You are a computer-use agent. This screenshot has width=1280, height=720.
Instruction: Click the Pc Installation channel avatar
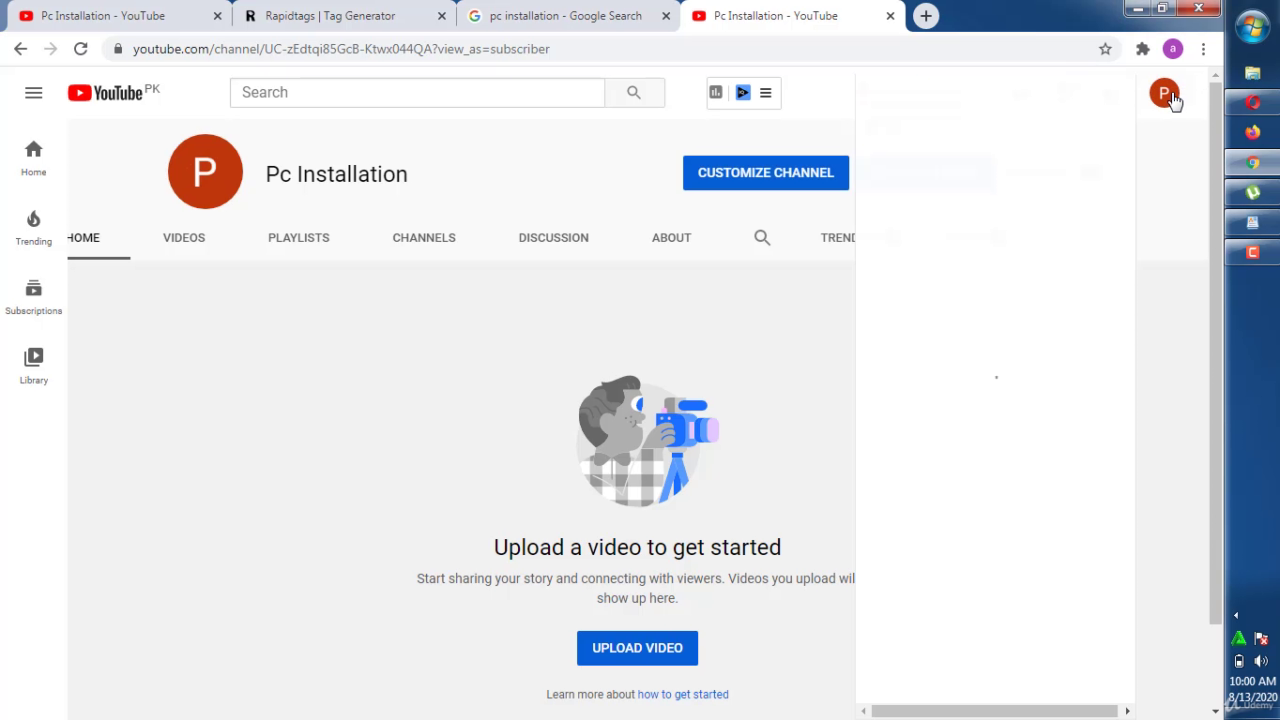point(205,172)
